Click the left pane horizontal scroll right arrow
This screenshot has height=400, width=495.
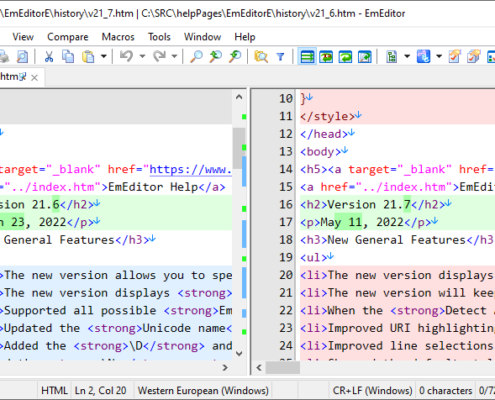pyautogui.click(x=225, y=368)
